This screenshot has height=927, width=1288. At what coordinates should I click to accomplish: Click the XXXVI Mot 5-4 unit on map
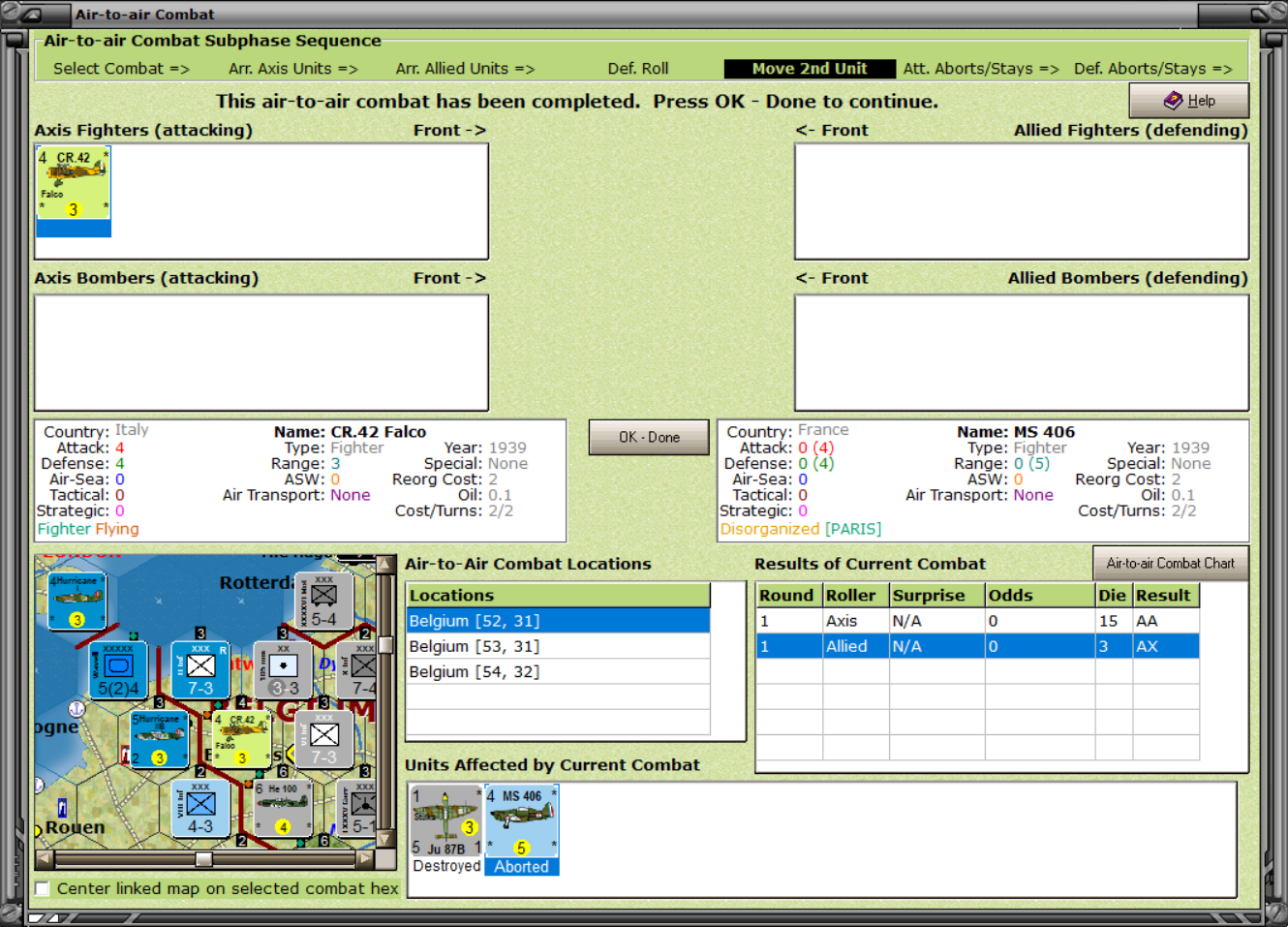coord(324,601)
